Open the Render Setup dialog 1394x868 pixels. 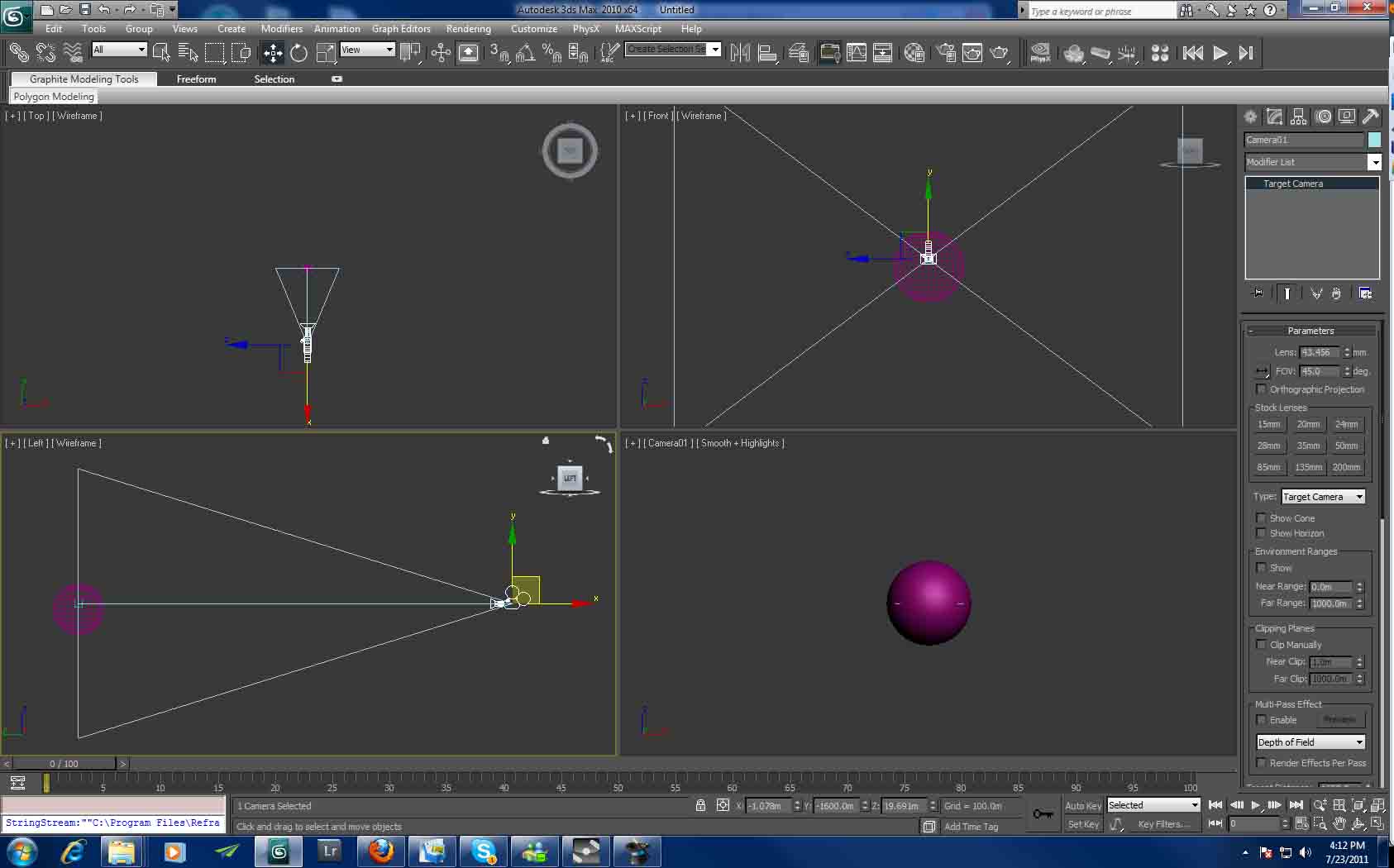(x=946, y=53)
